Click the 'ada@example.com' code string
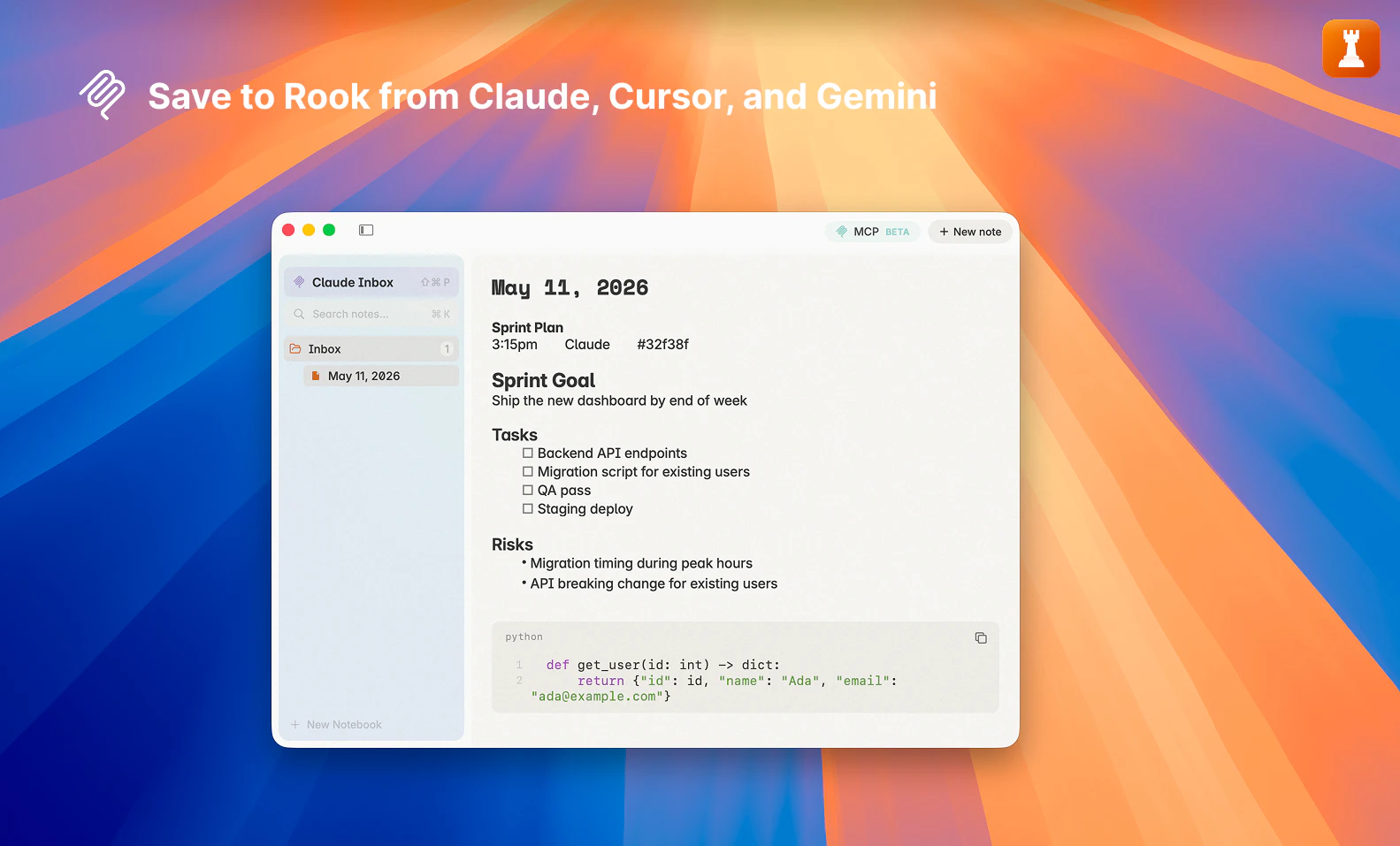The image size is (1400, 846). (x=597, y=697)
